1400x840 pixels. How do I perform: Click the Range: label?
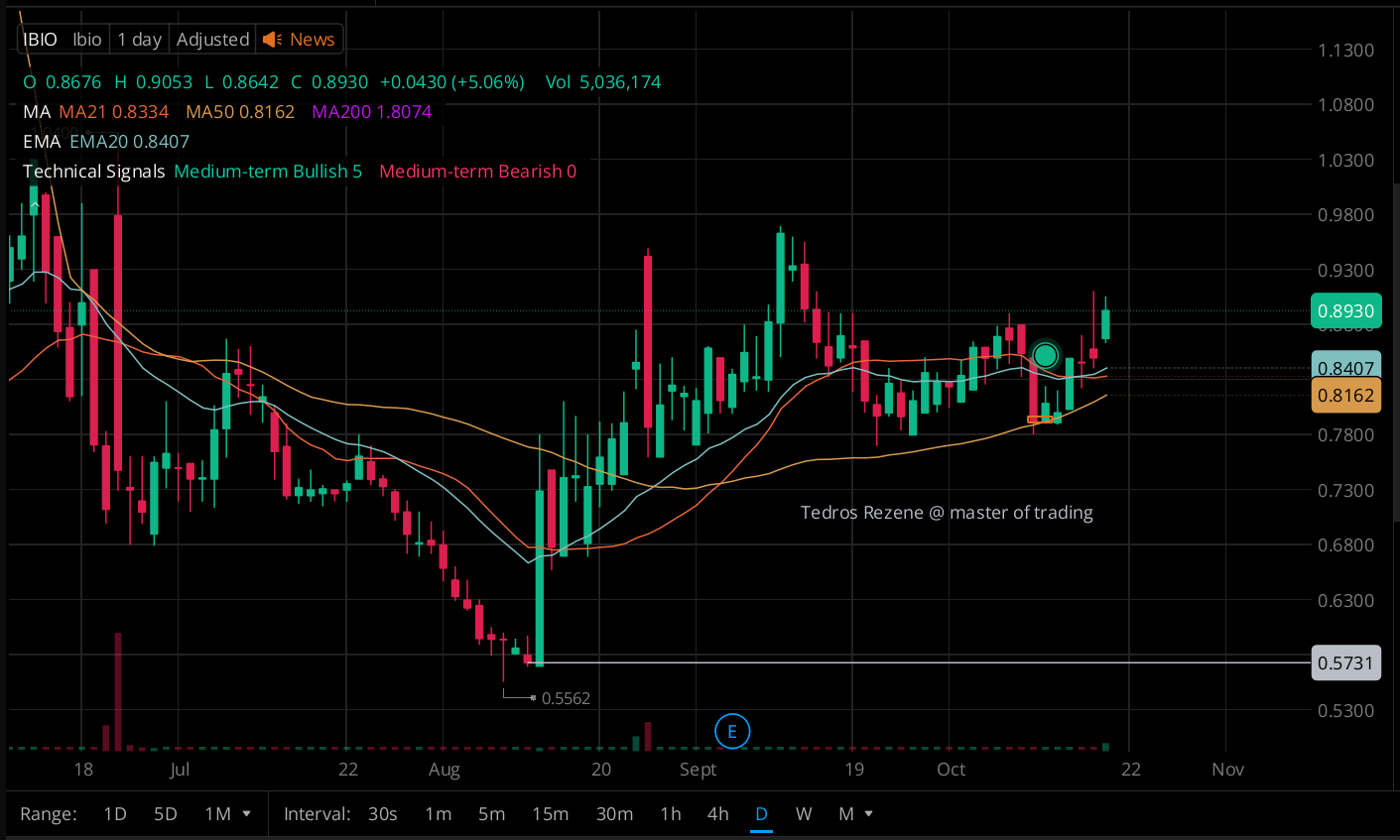coord(49,814)
